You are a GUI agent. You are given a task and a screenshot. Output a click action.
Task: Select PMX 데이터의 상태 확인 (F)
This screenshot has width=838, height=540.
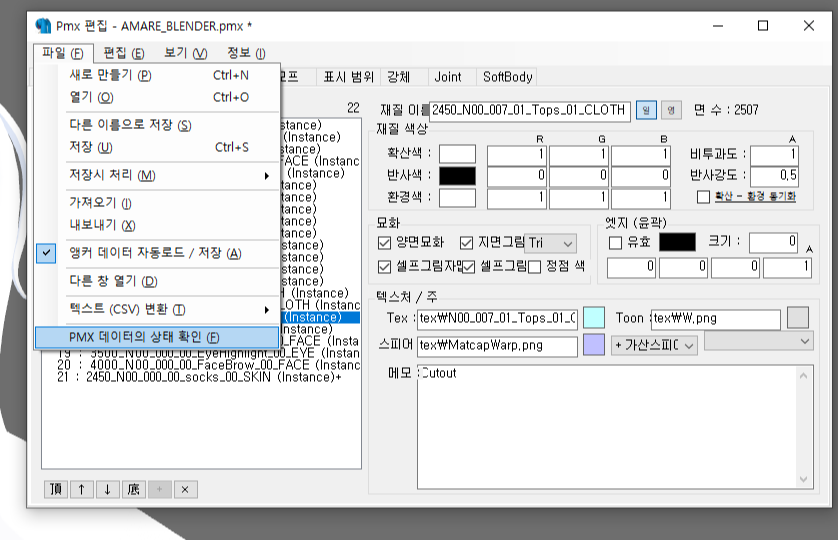point(157,337)
